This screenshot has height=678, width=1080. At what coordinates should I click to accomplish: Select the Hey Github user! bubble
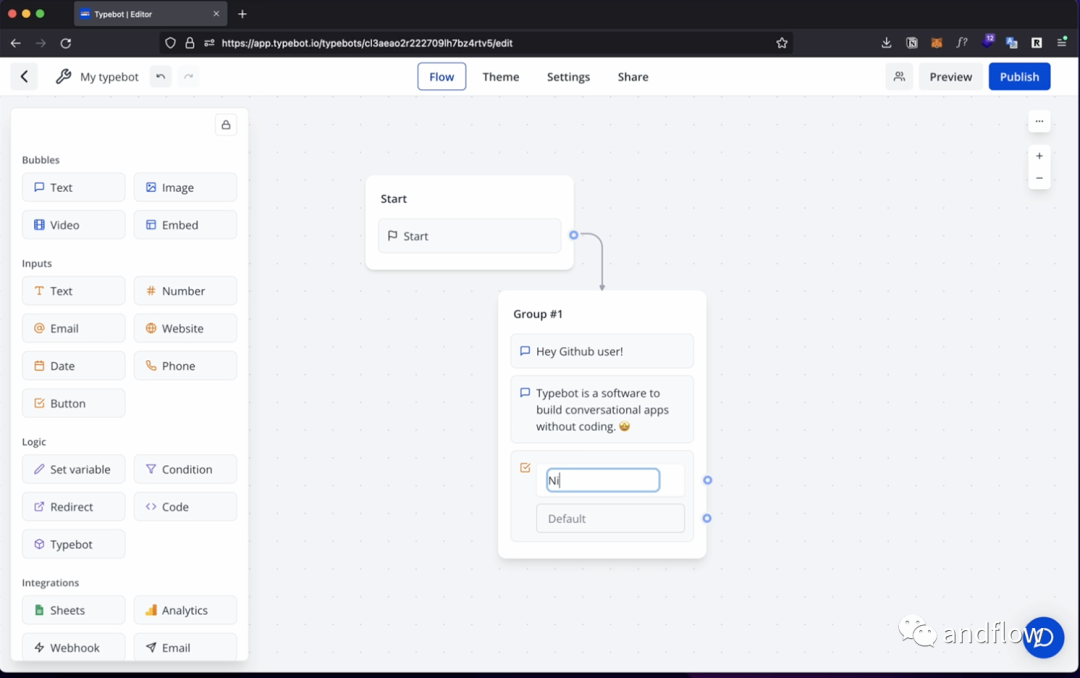click(602, 351)
